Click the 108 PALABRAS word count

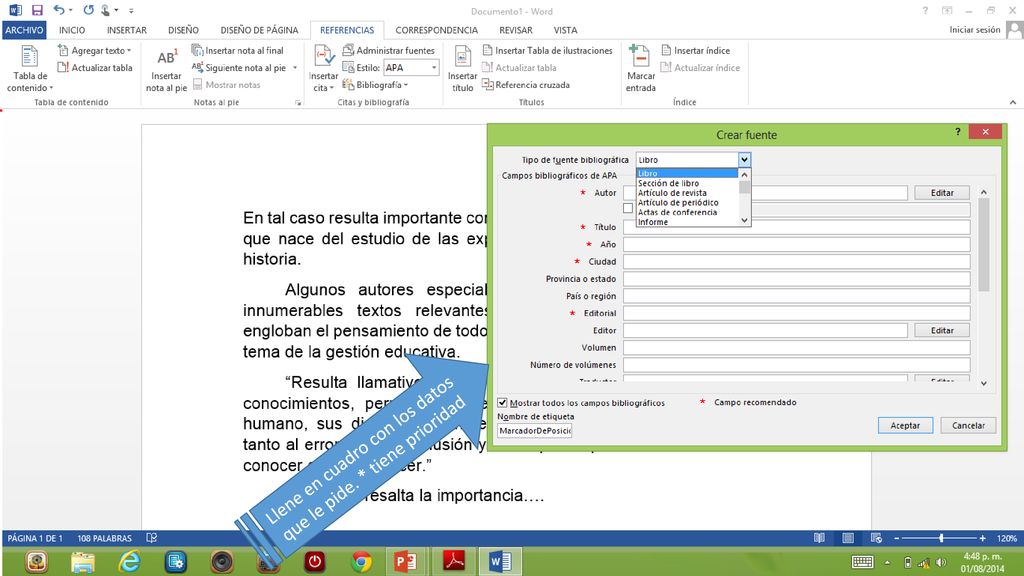pyautogui.click(x=104, y=538)
